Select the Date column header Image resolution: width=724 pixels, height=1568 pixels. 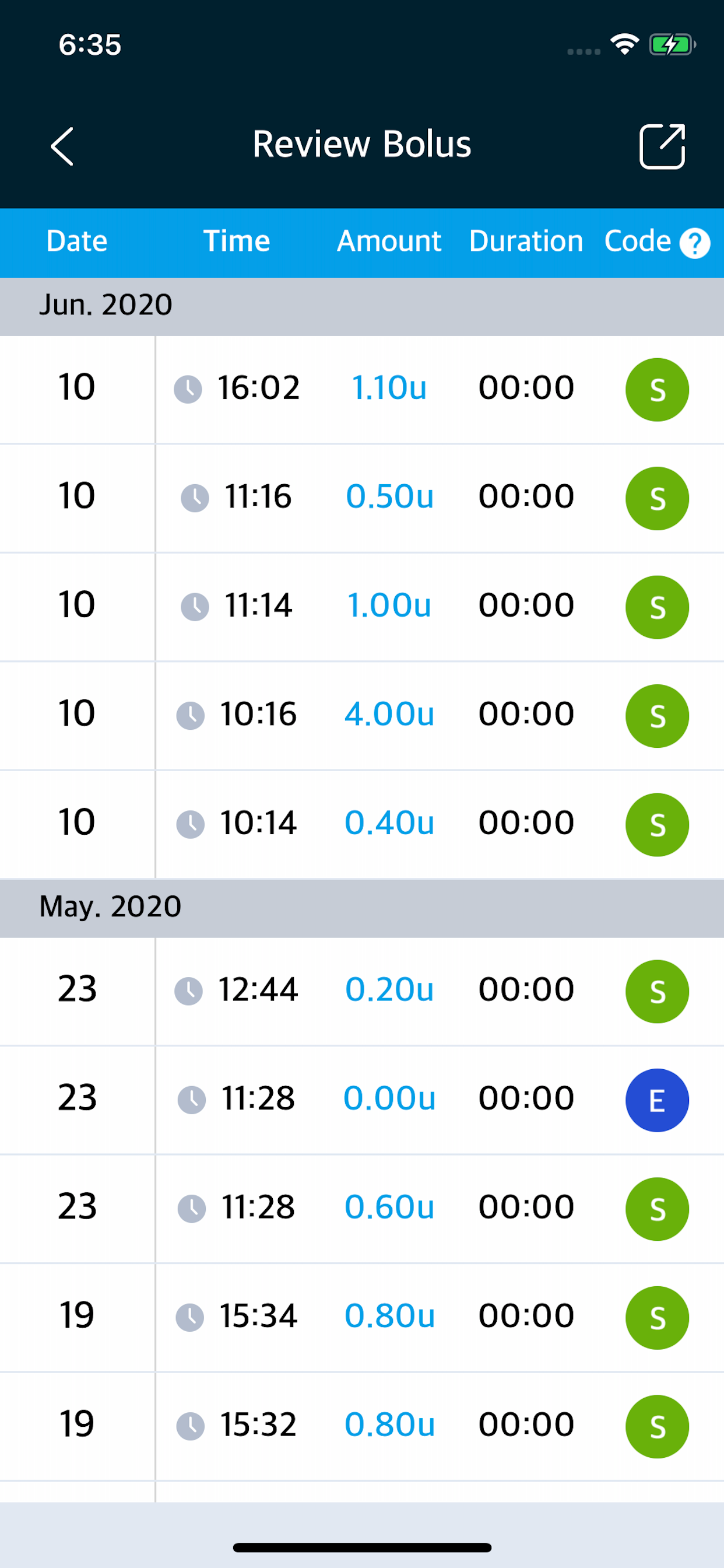point(77,241)
